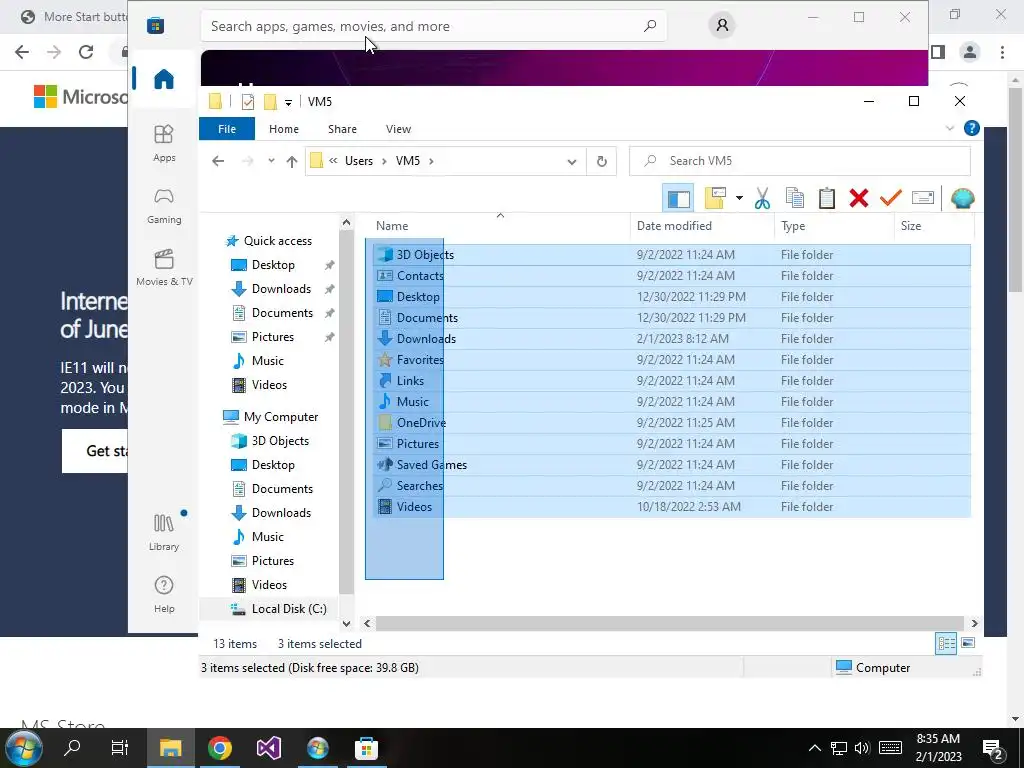
Task: Open Explorer help blue question mark
Action: (x=972, y=128)
